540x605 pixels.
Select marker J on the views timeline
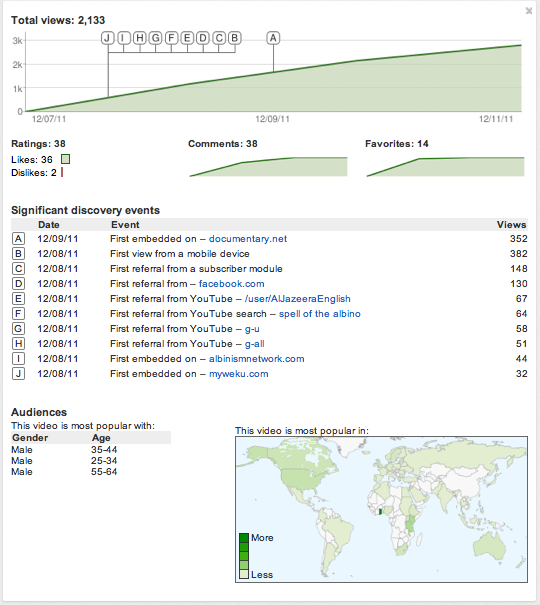tap(108, 38)
